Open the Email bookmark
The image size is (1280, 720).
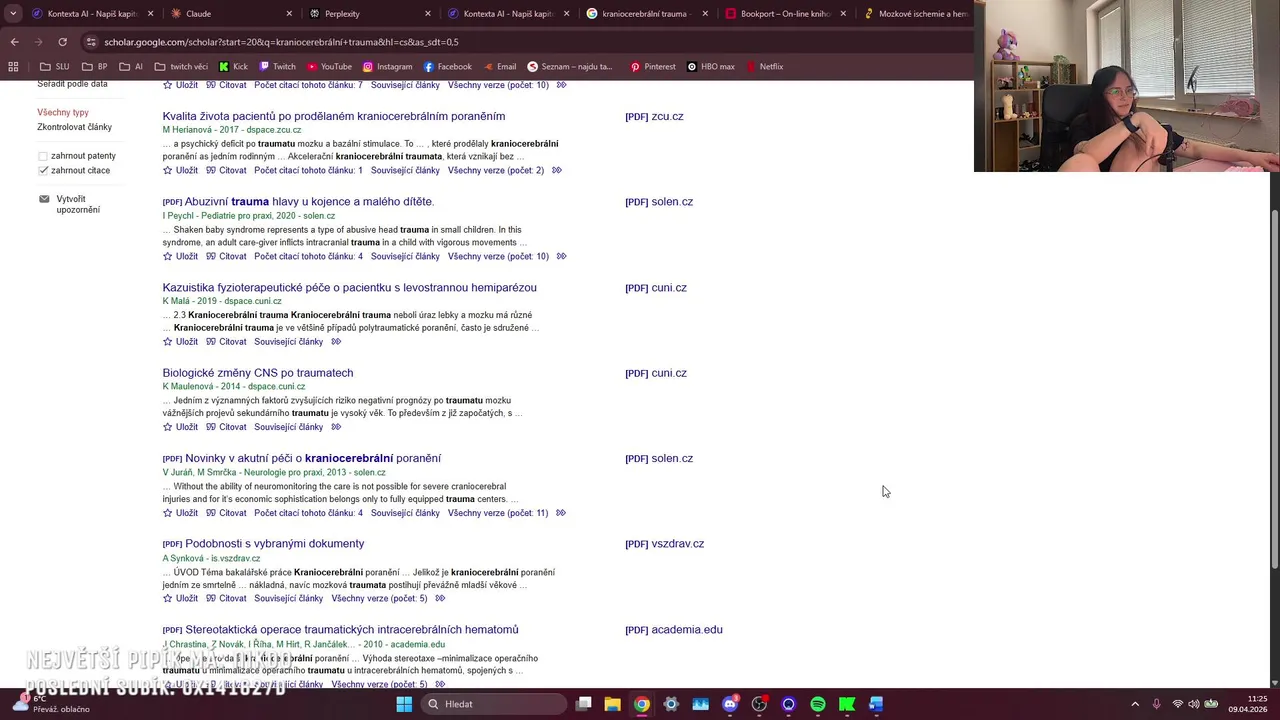pyautogui.click(x=499, y=67)
